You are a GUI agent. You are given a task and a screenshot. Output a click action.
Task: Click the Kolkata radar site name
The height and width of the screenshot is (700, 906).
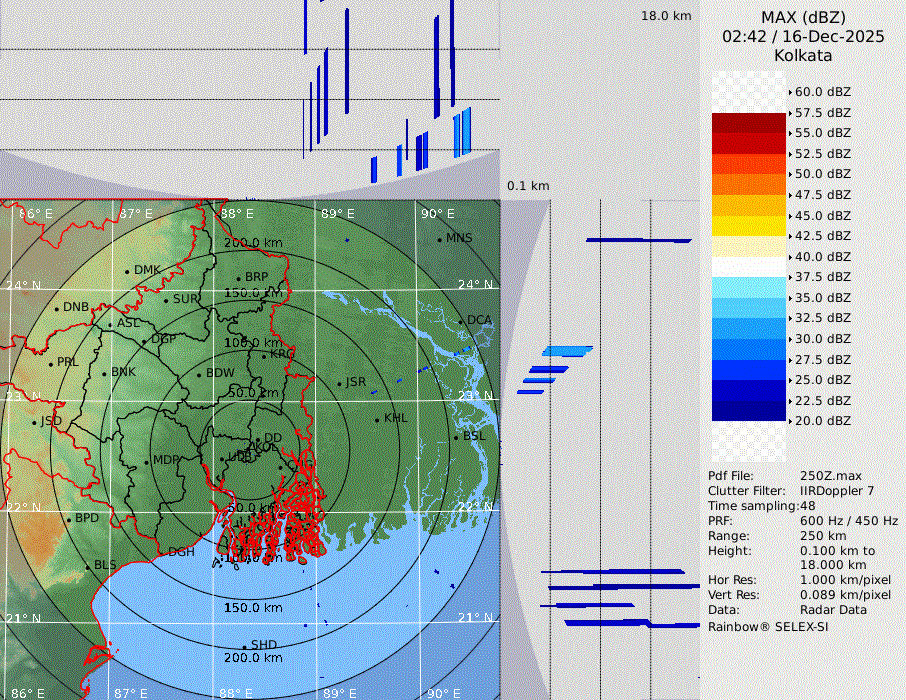[x=803, y=55]
